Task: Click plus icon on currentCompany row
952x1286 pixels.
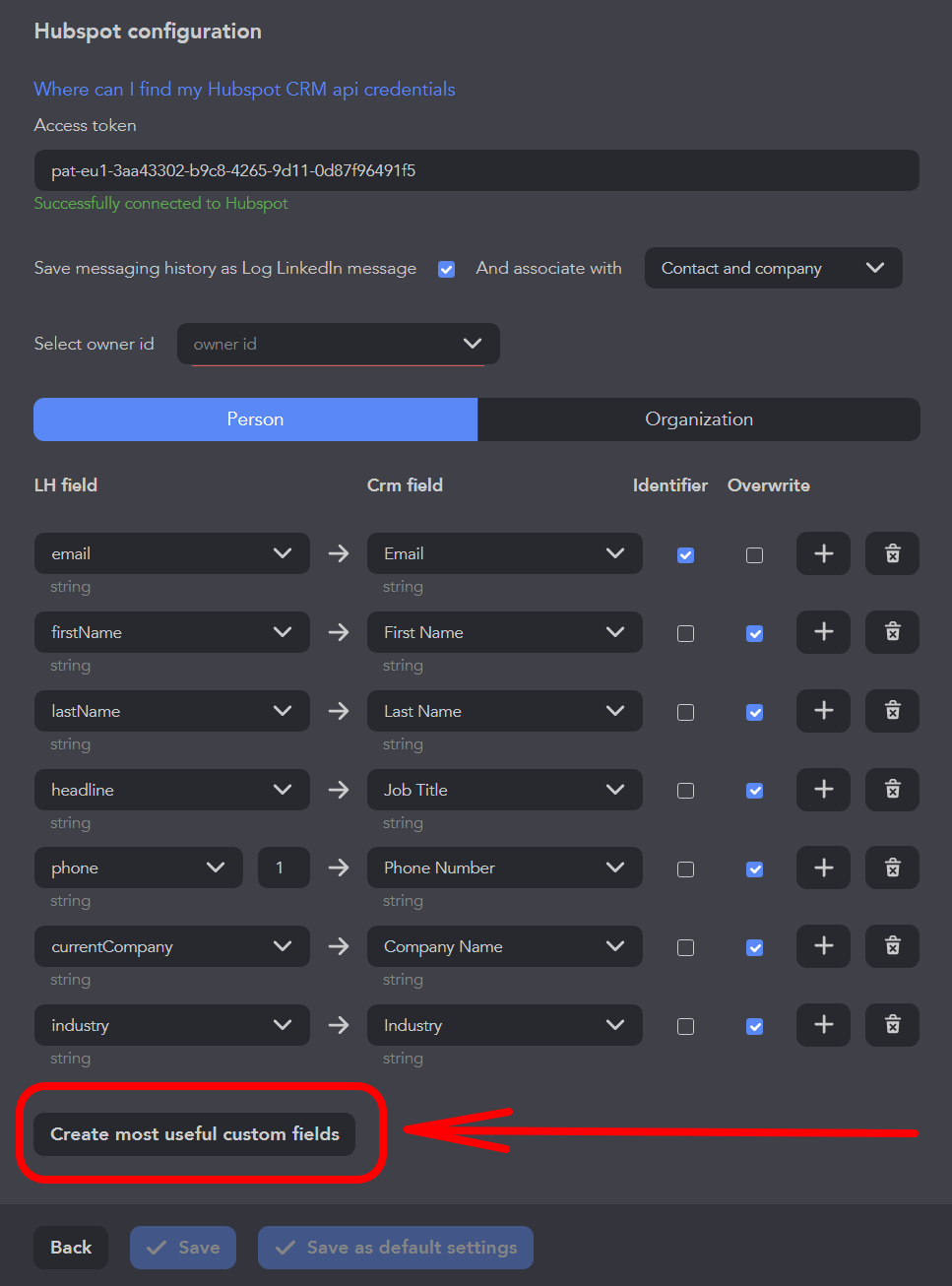Action: [x=823, y=946]
